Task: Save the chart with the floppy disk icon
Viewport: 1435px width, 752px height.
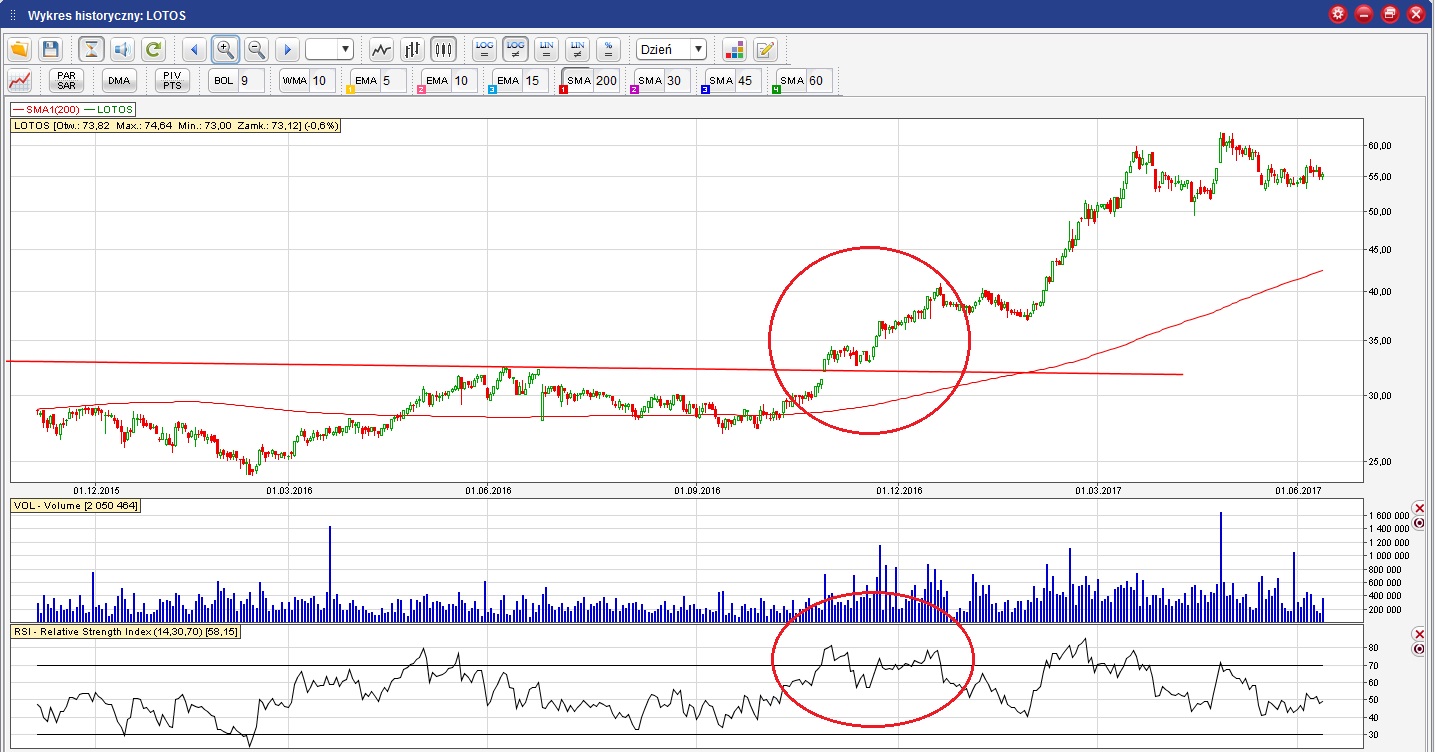Action: coord(51,49)
